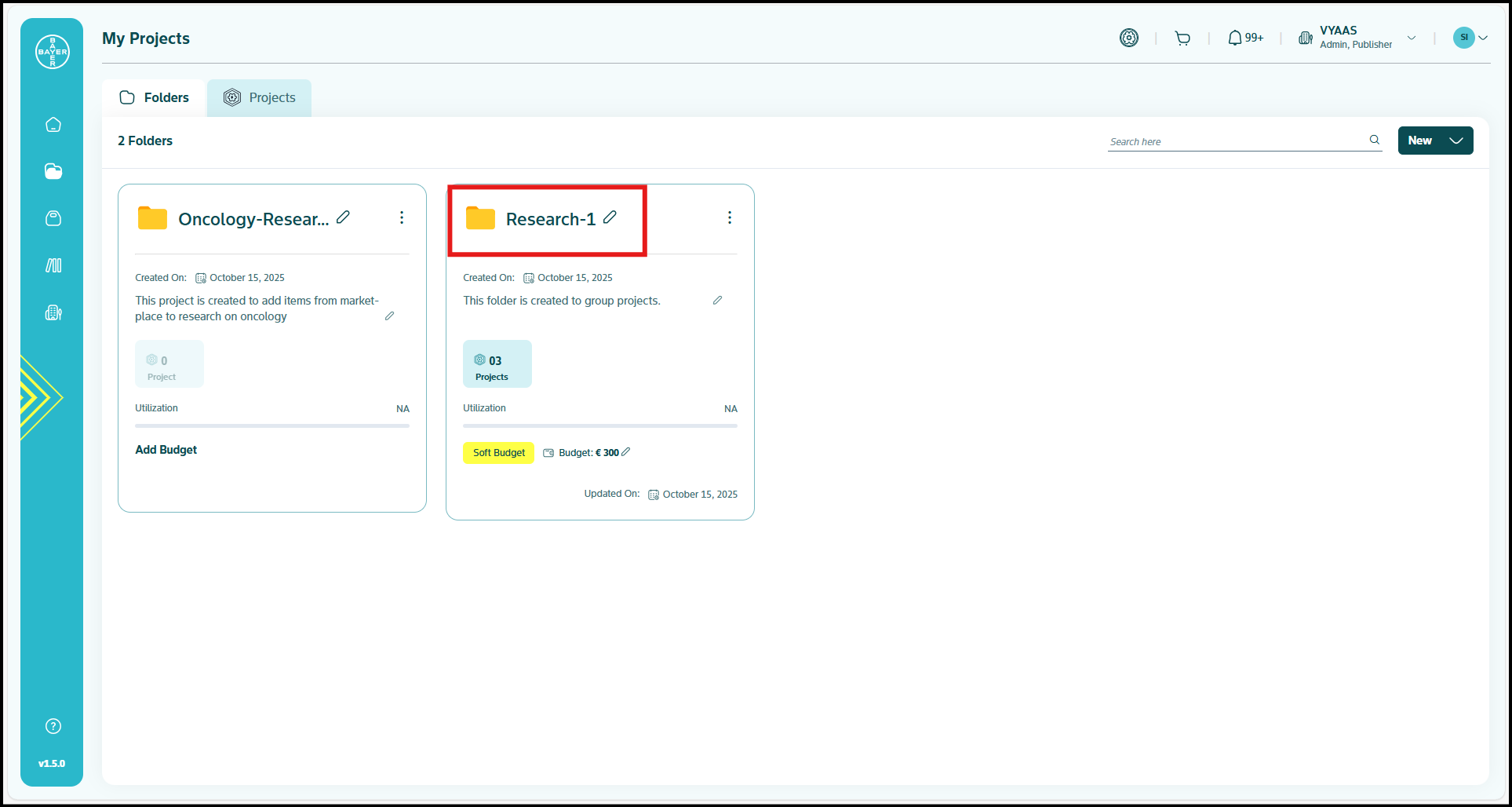Click the 03 Projects tile
This screenshot has width=1512, height=807.
(x=497, y=364)
